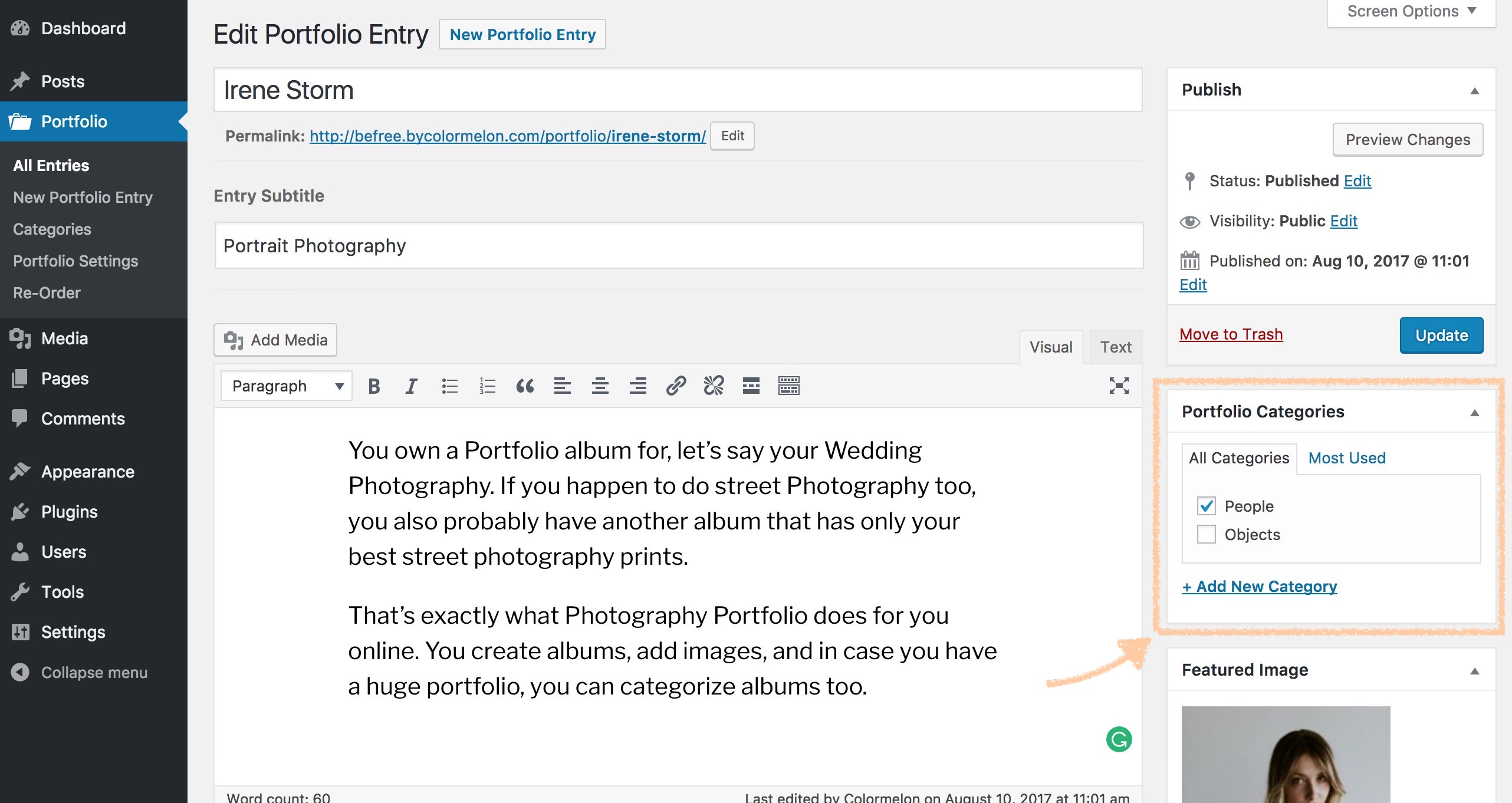Switch to the Text editor tab
Screen dimensions: 1512x803
[x=1115, y=347]
